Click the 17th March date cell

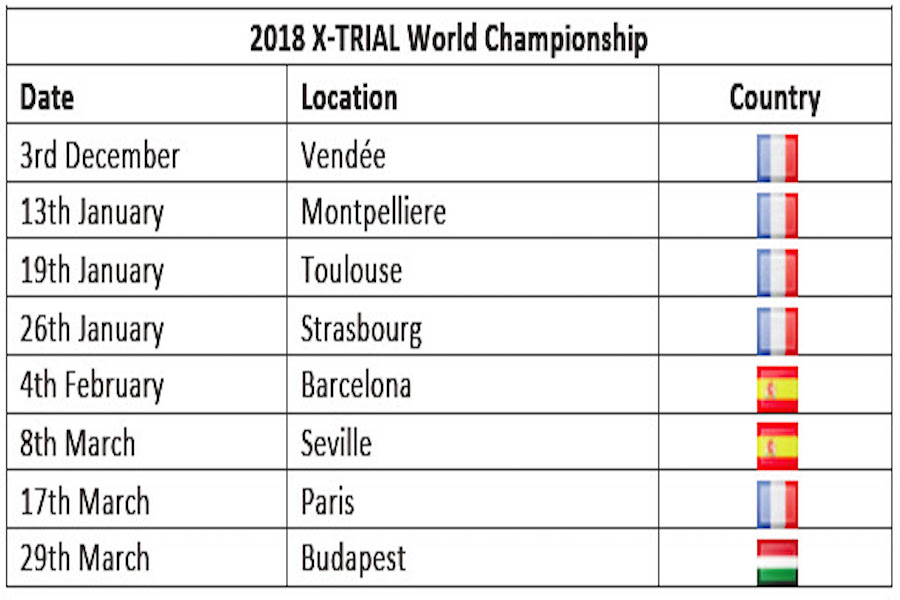click(x=146, y=500)
